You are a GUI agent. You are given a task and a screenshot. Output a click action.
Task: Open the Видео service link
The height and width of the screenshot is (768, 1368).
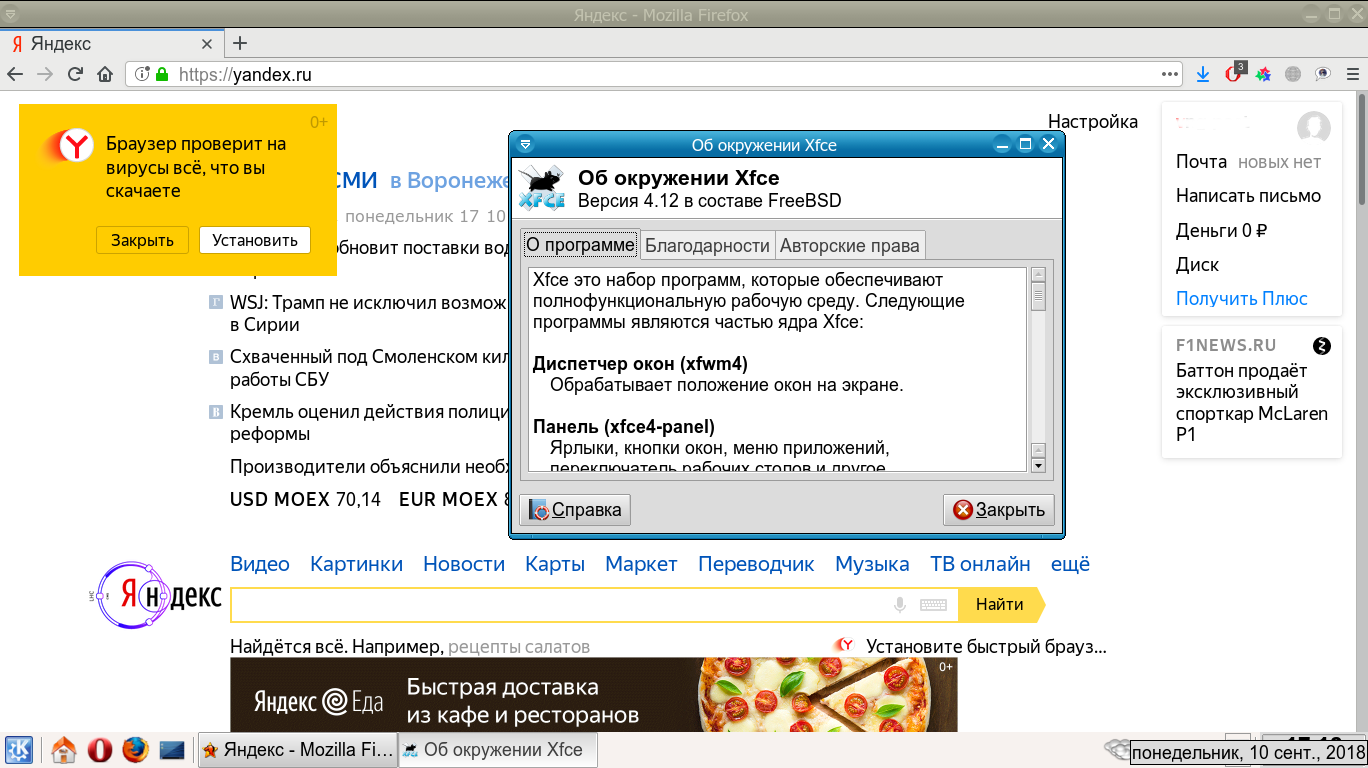click(260, 564)
